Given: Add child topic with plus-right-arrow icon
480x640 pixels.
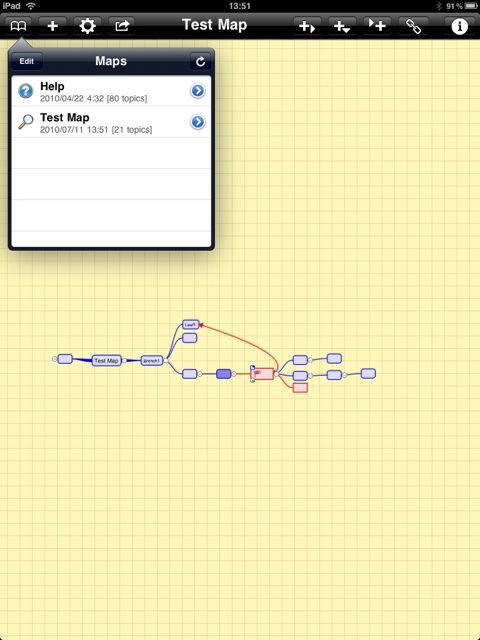Looking at the screenshot, I should pos(307,27).
